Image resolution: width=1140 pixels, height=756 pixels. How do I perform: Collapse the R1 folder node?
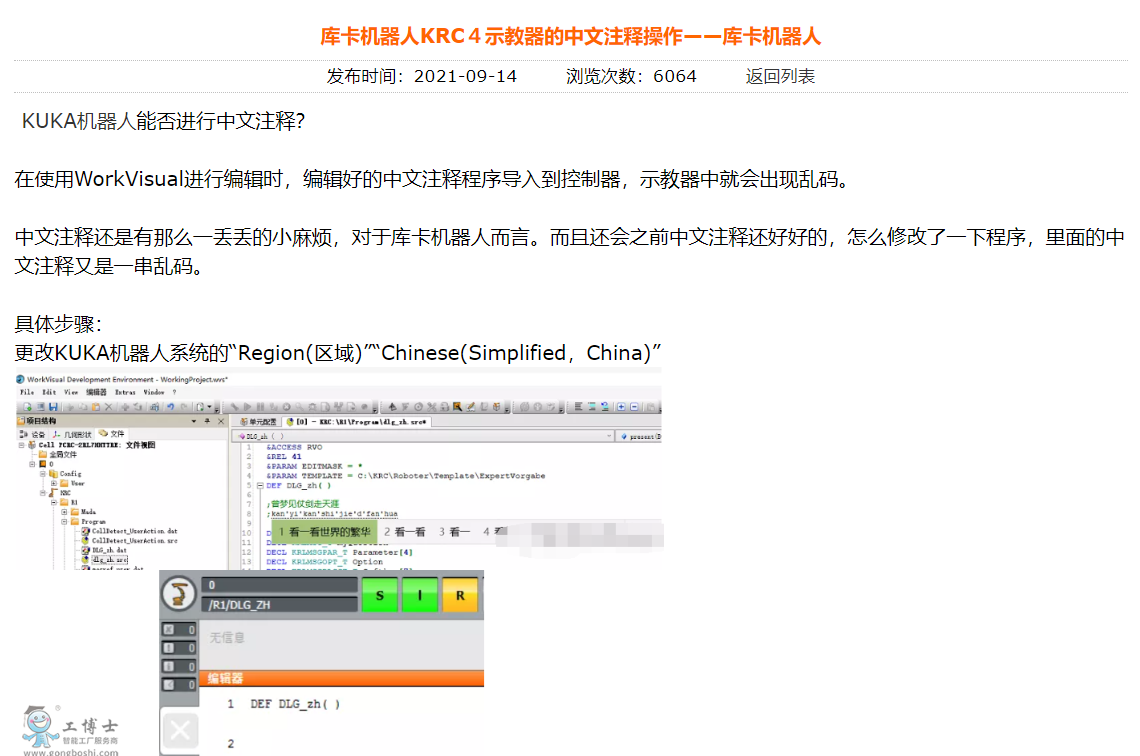54,502
